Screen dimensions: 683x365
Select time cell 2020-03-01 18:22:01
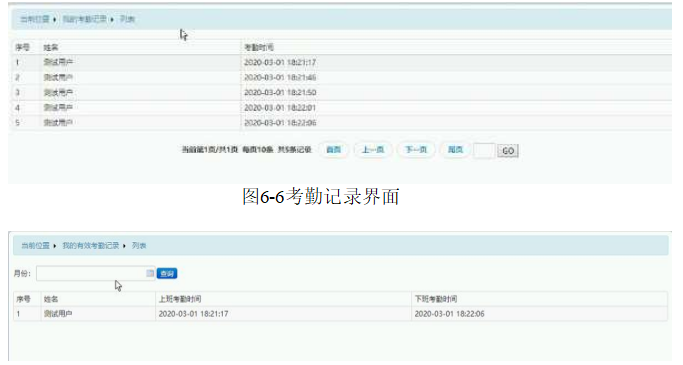[280, 108]
